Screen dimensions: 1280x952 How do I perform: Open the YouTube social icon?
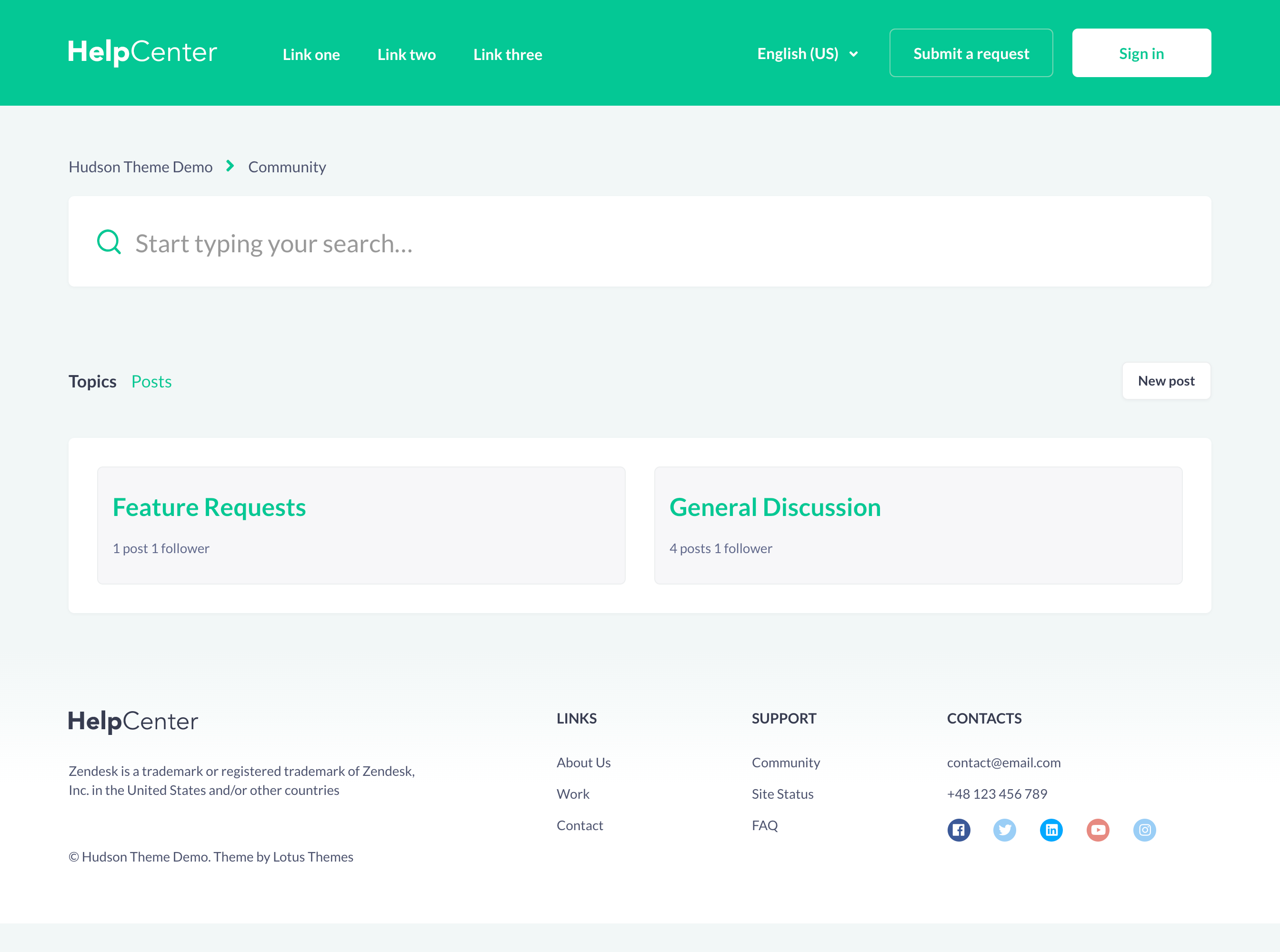pos(1098,830)
